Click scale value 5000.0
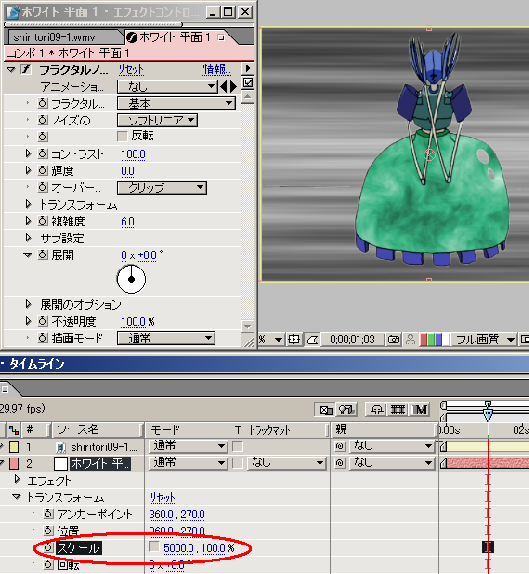 pos(178,548)
